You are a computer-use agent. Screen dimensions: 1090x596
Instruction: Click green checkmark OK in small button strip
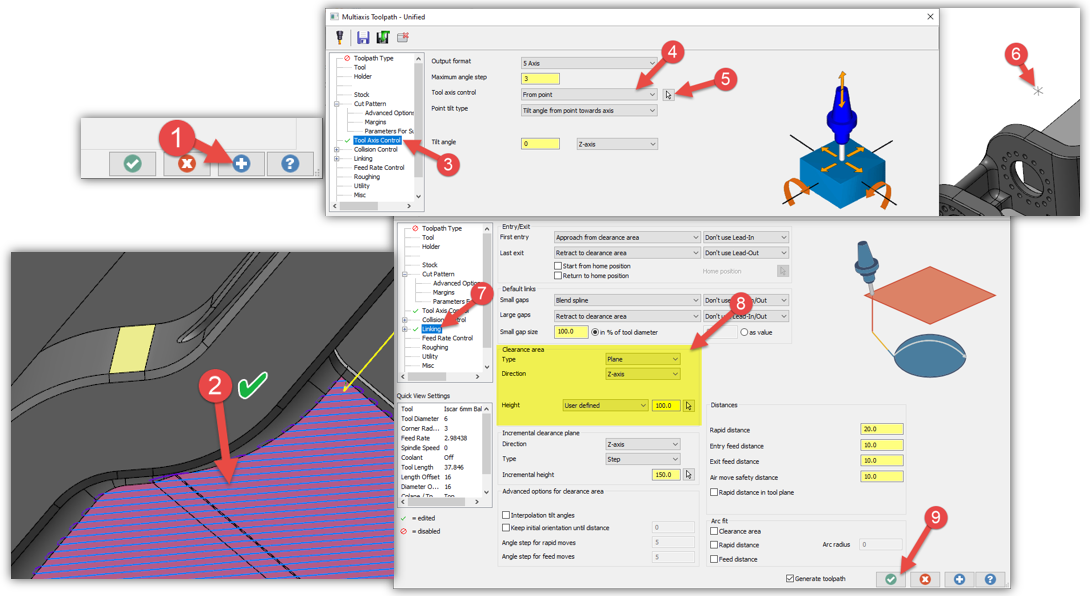coord(132,164)
